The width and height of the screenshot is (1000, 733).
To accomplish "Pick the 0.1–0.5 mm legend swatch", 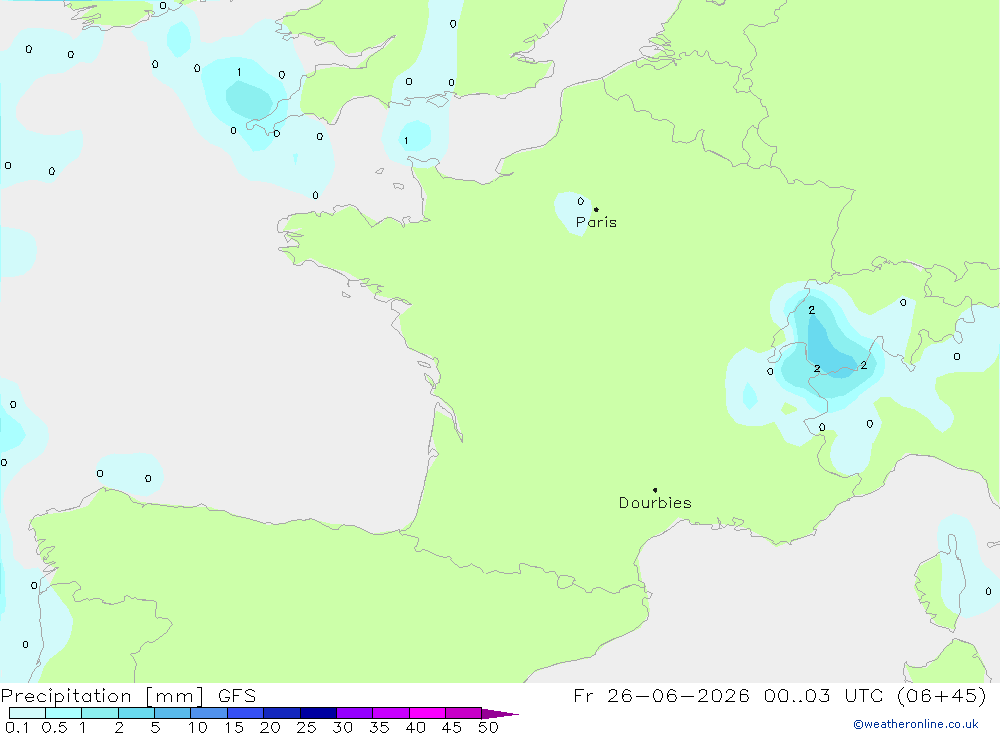I will [x=27, y=713].
